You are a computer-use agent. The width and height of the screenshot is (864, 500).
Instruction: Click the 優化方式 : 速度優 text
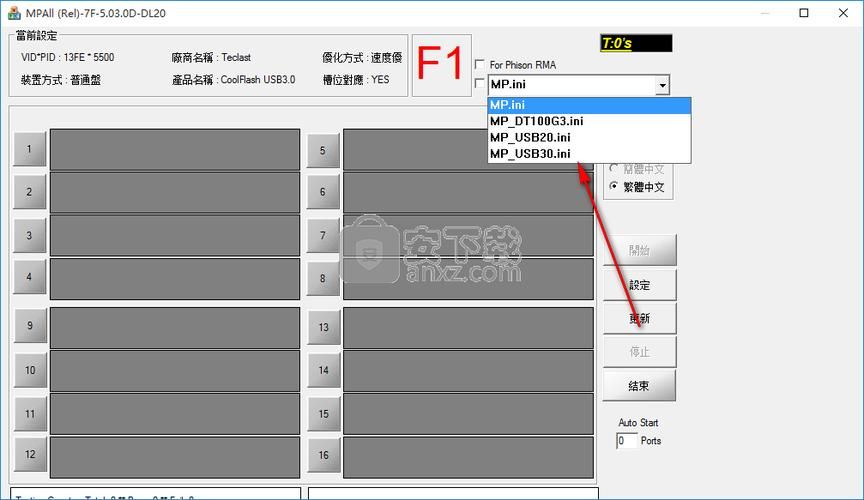[x=362, y=57]
